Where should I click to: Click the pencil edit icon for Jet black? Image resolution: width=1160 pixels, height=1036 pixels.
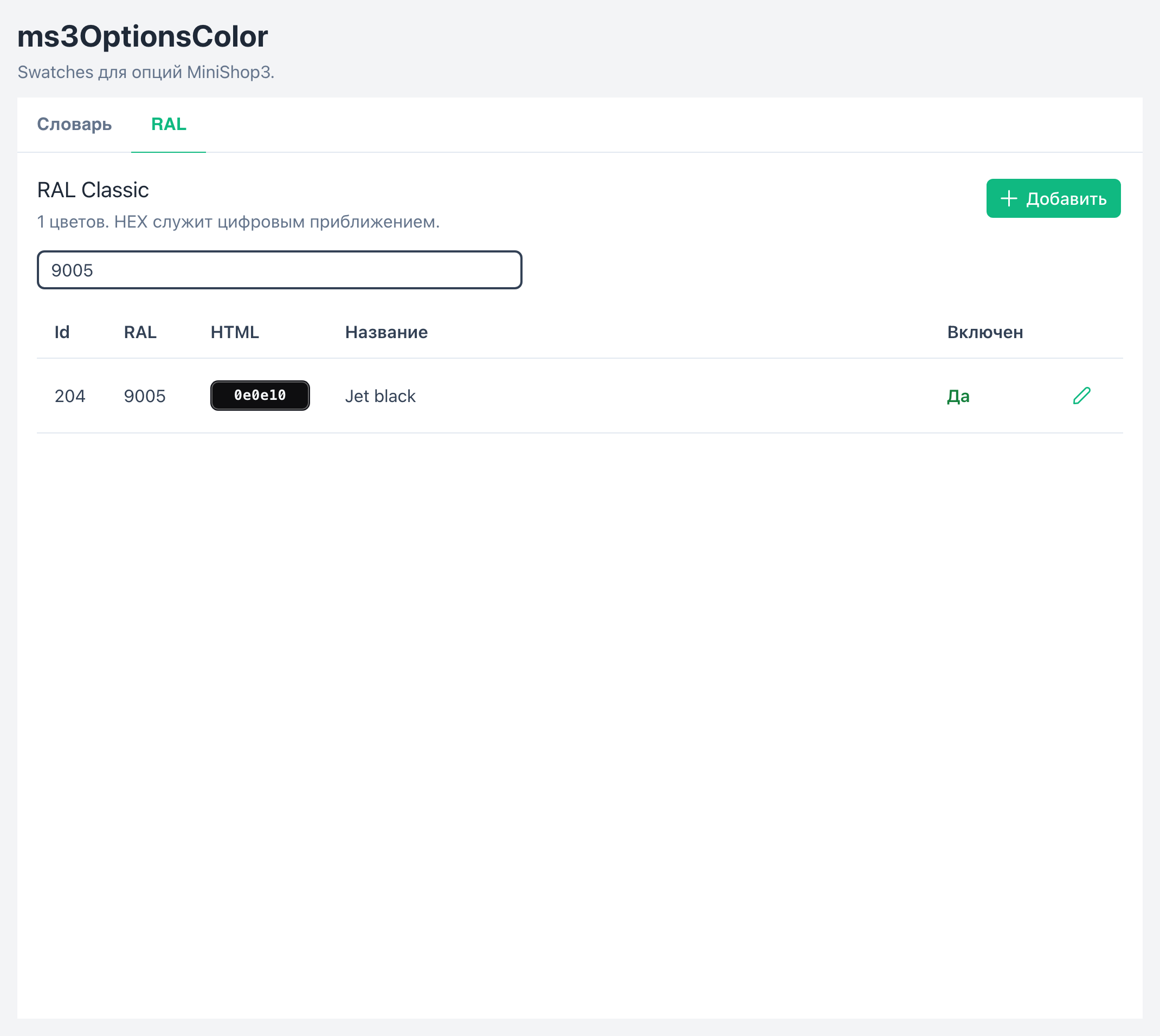point(1081,396)
